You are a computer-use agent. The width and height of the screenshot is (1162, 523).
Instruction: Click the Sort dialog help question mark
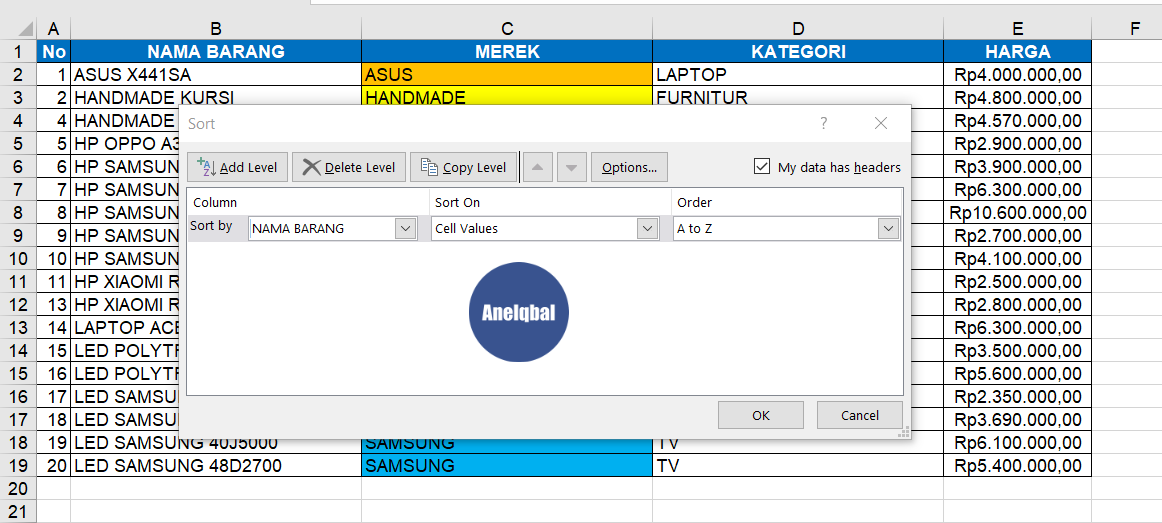(823, 124)
